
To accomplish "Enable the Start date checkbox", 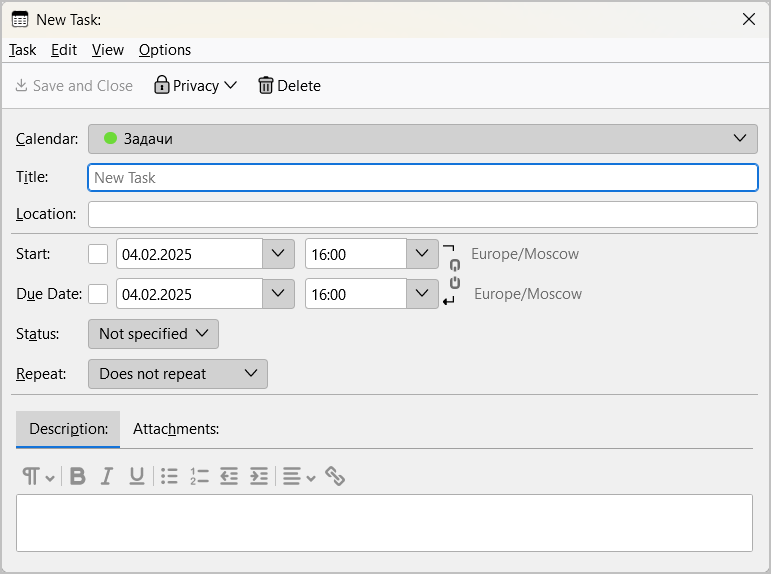I will coord(98,254).
